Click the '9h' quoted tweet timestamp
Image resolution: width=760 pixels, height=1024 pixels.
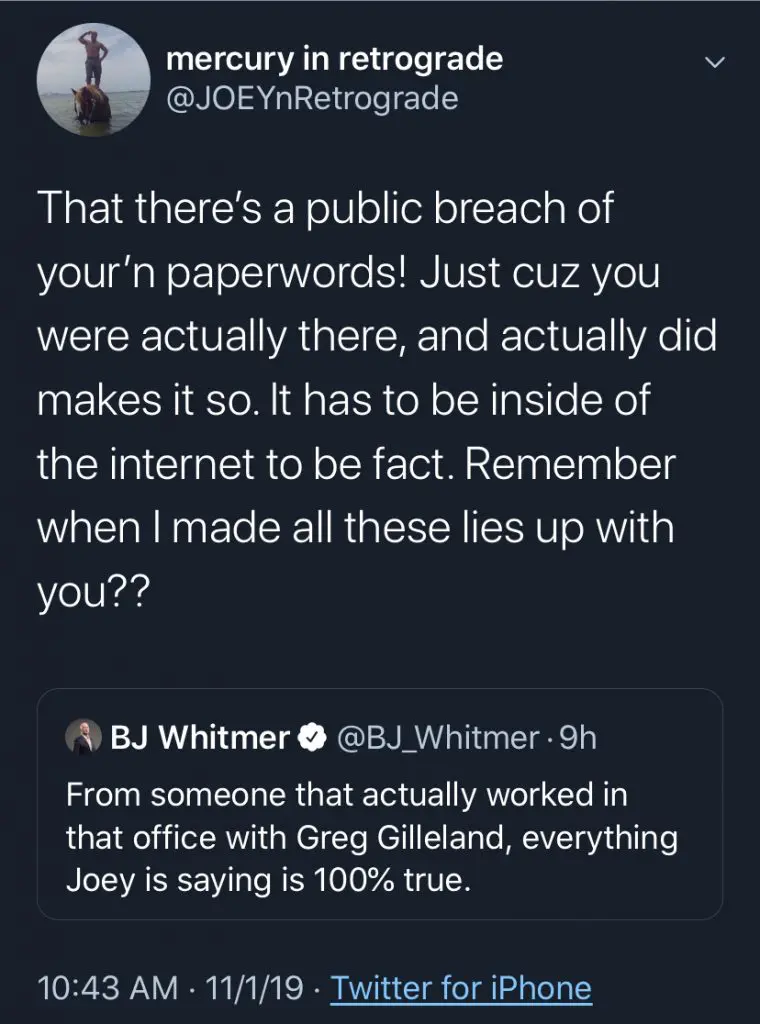[577, 738]
